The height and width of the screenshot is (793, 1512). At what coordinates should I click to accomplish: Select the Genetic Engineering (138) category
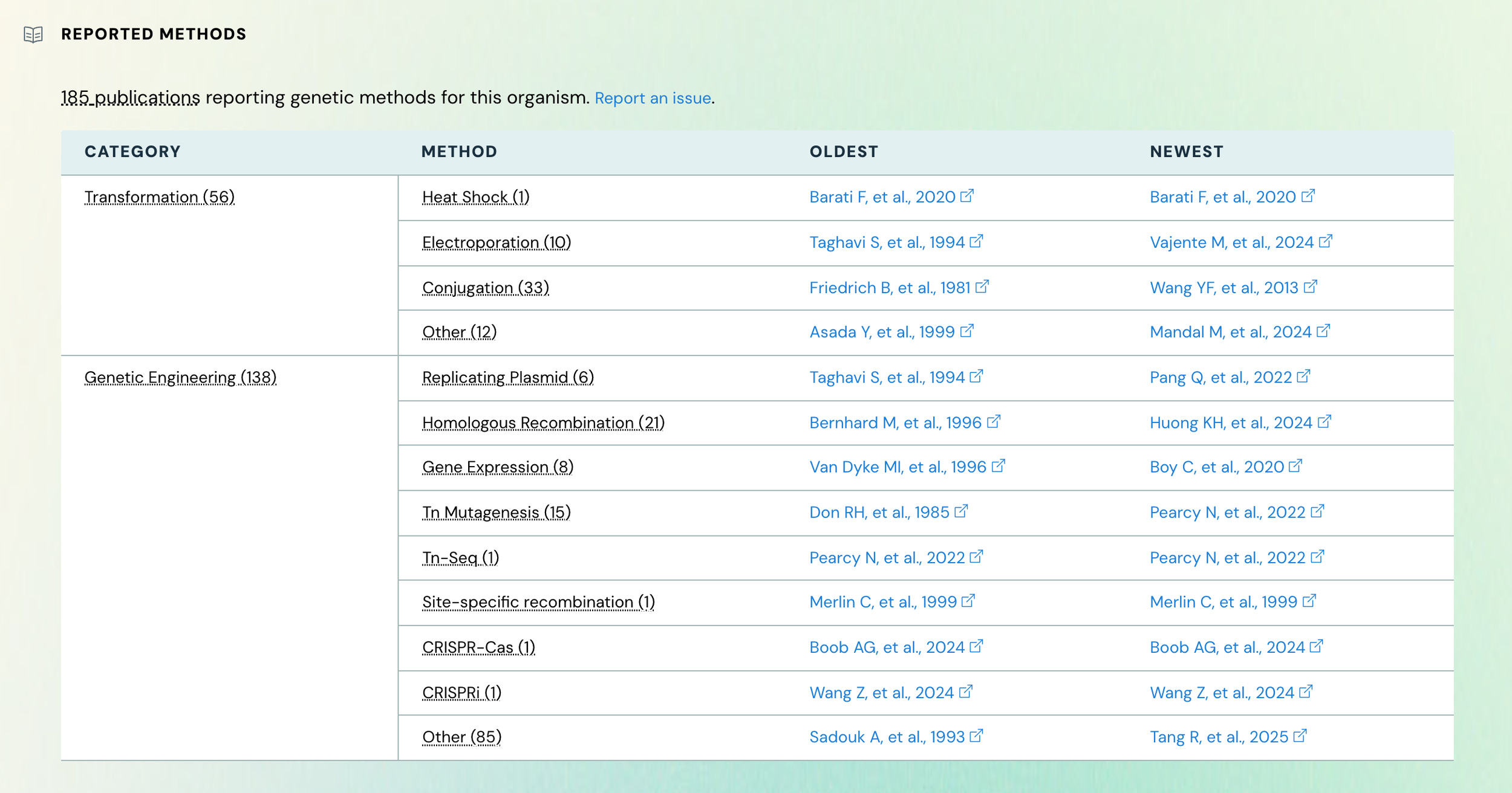tap(180, 377)
